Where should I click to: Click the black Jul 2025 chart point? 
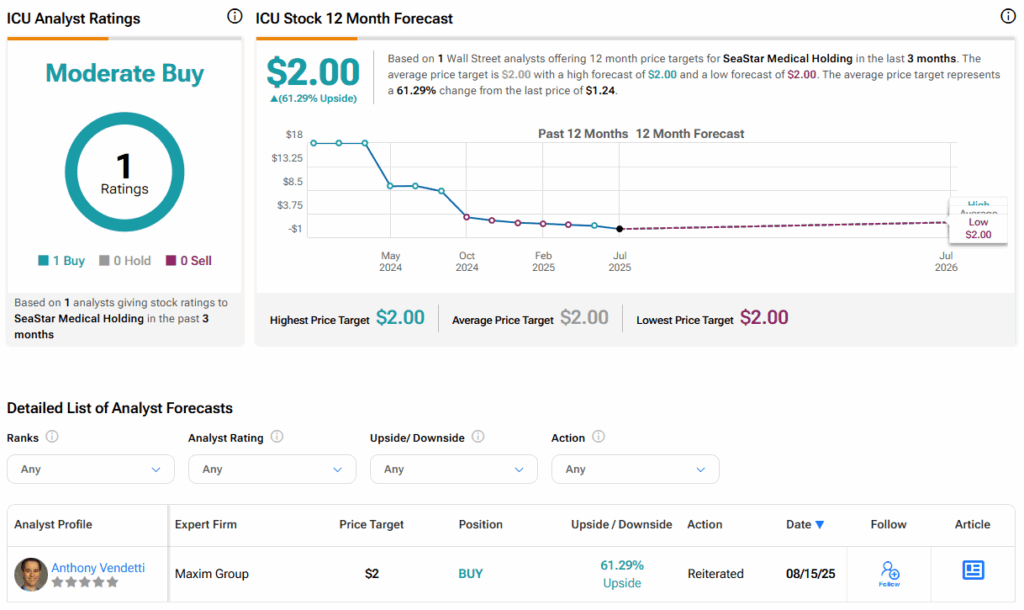[620, 229]
